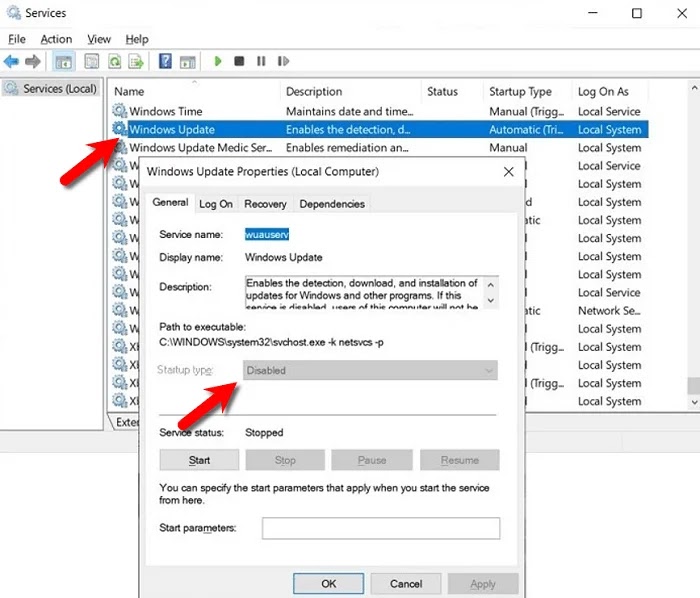
Task: Go forward using the right arrow icon
Action: click(x=33, y=61)
